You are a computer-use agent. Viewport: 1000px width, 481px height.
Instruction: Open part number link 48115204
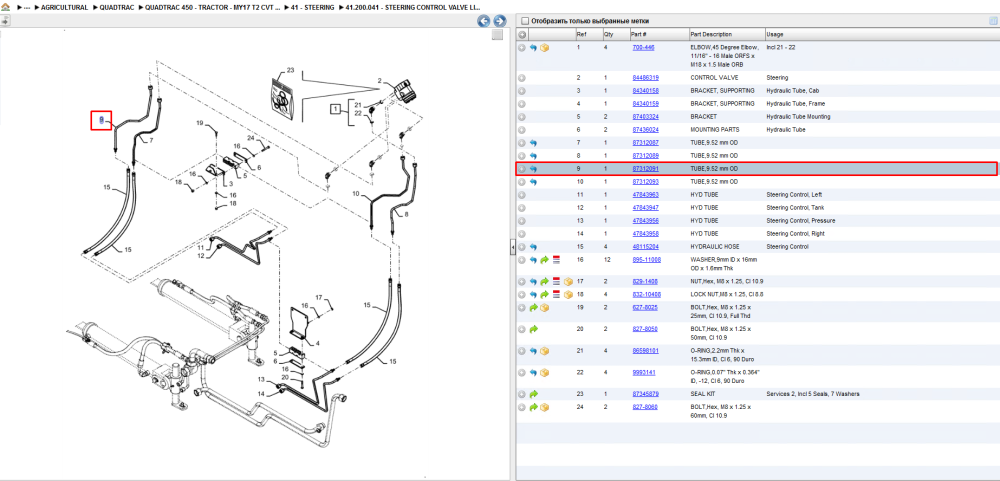pos(645,247)
